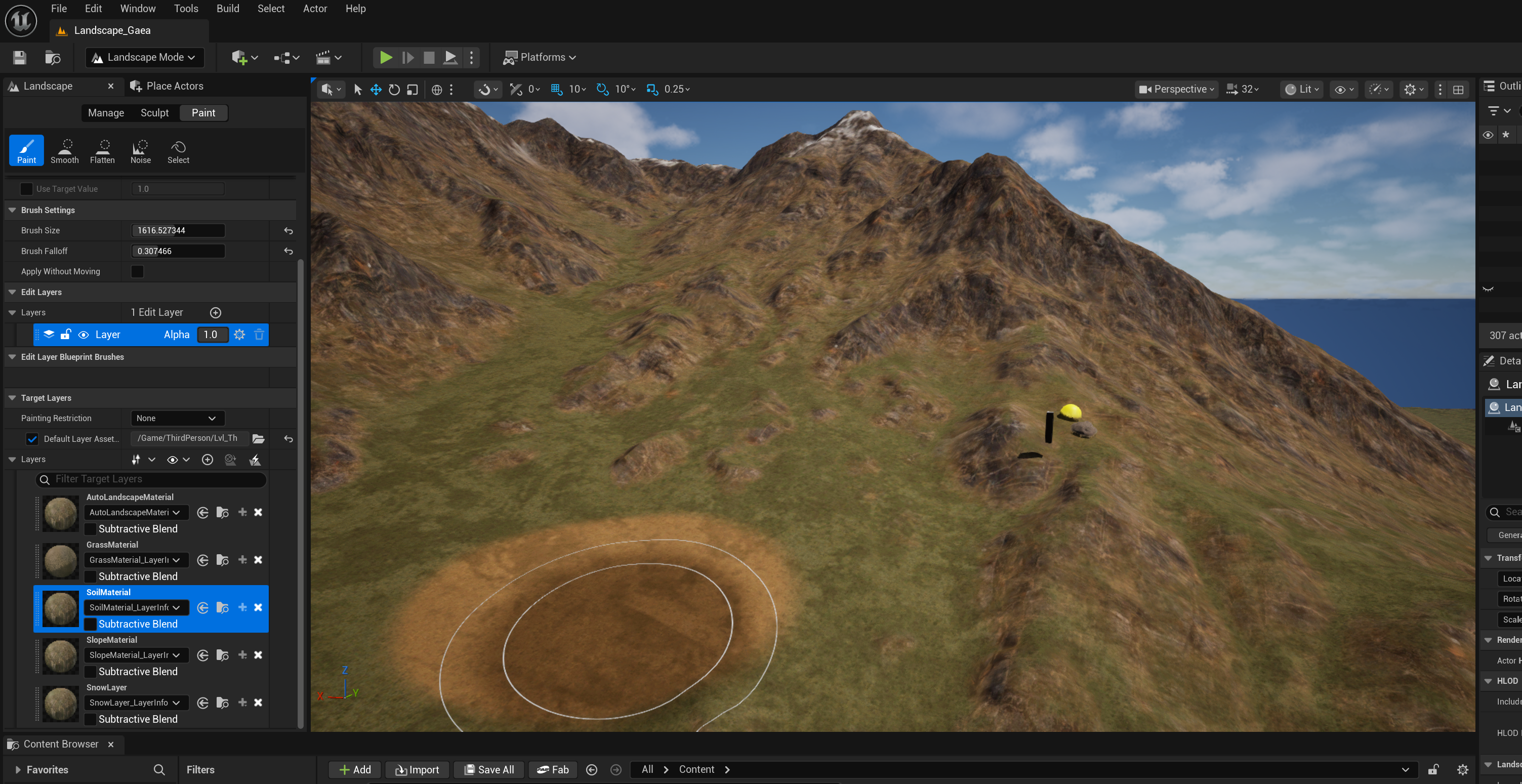Click the Save All button

tap(488, 770)
